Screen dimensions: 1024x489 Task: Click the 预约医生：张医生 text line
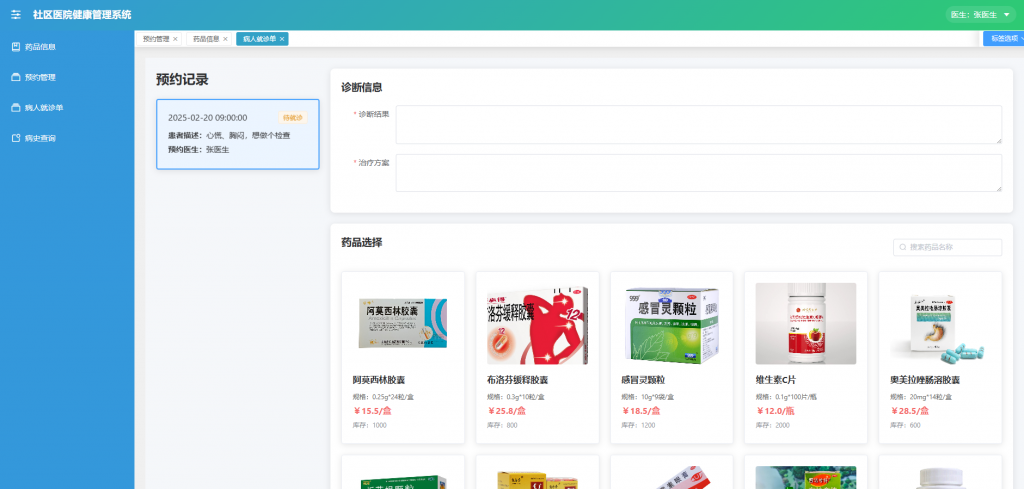[x=199, y=150]
